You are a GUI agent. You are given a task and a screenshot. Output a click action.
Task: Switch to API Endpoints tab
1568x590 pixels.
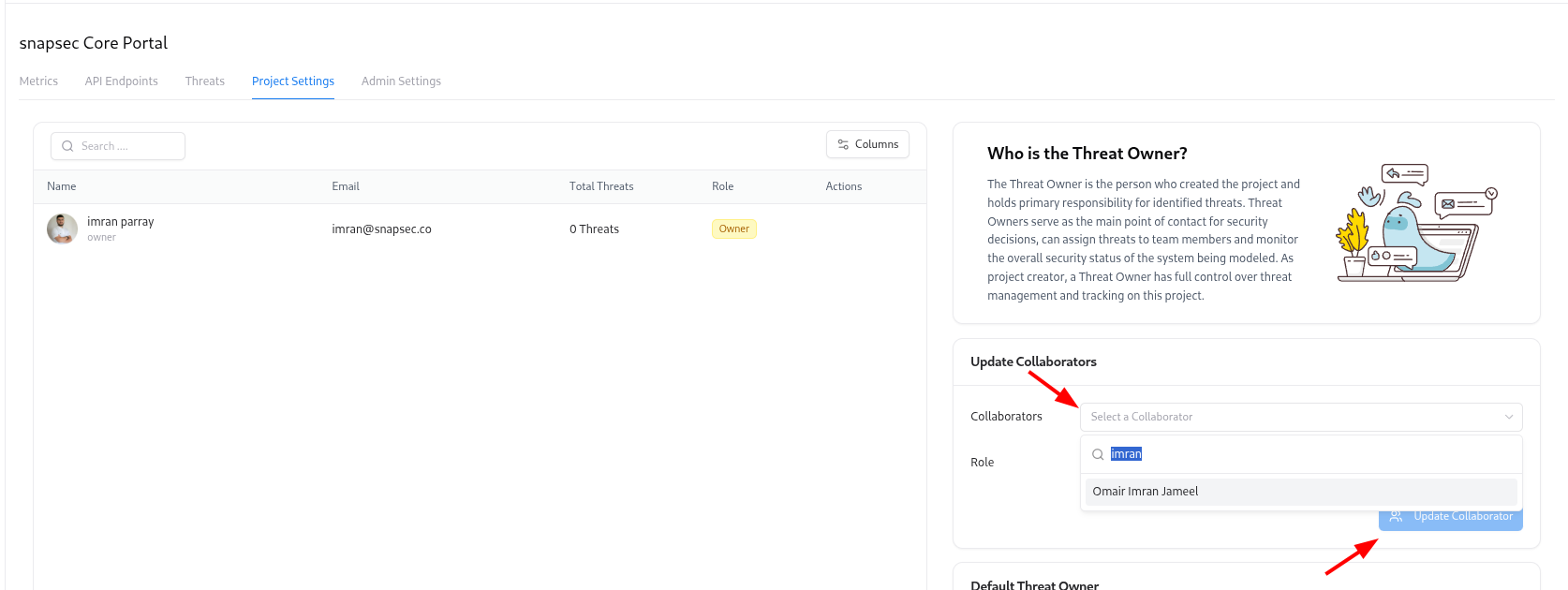click(122, 81)
